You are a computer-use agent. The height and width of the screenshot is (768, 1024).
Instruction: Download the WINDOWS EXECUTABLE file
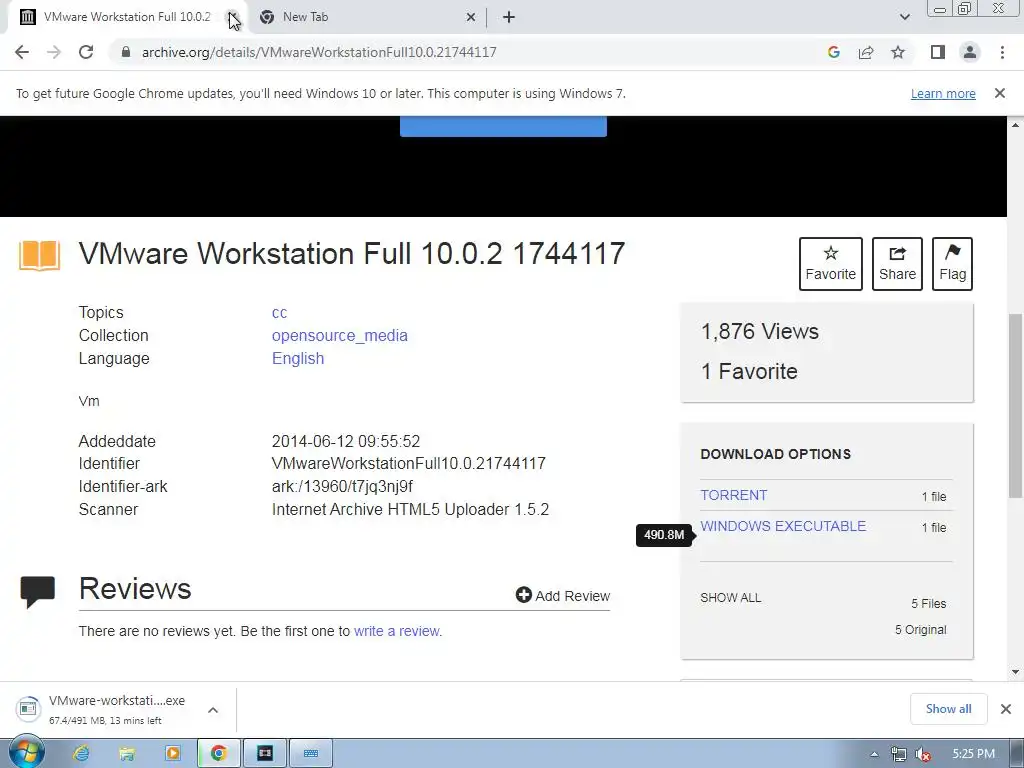pyautogui.click(x=783, y=526)
